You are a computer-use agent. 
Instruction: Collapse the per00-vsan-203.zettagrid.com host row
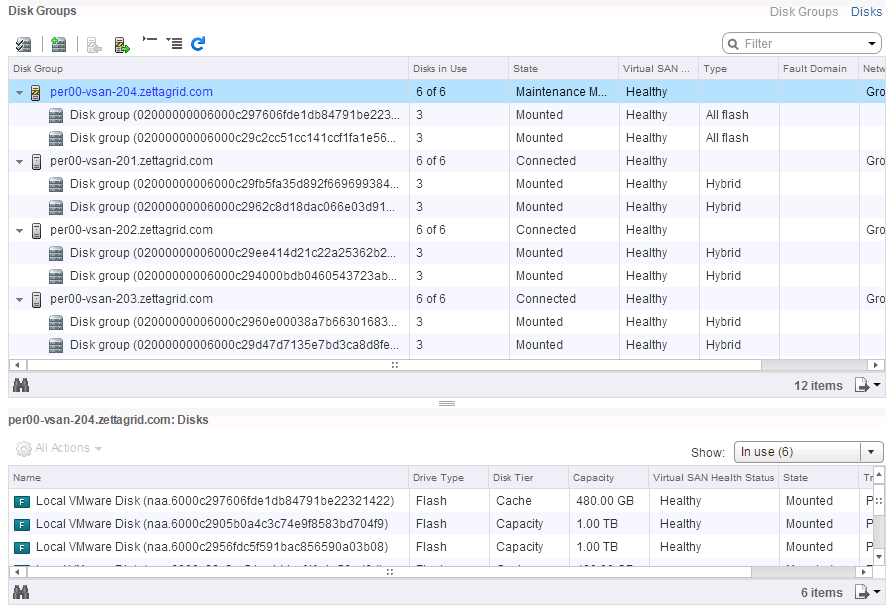[x=19, y=300]
